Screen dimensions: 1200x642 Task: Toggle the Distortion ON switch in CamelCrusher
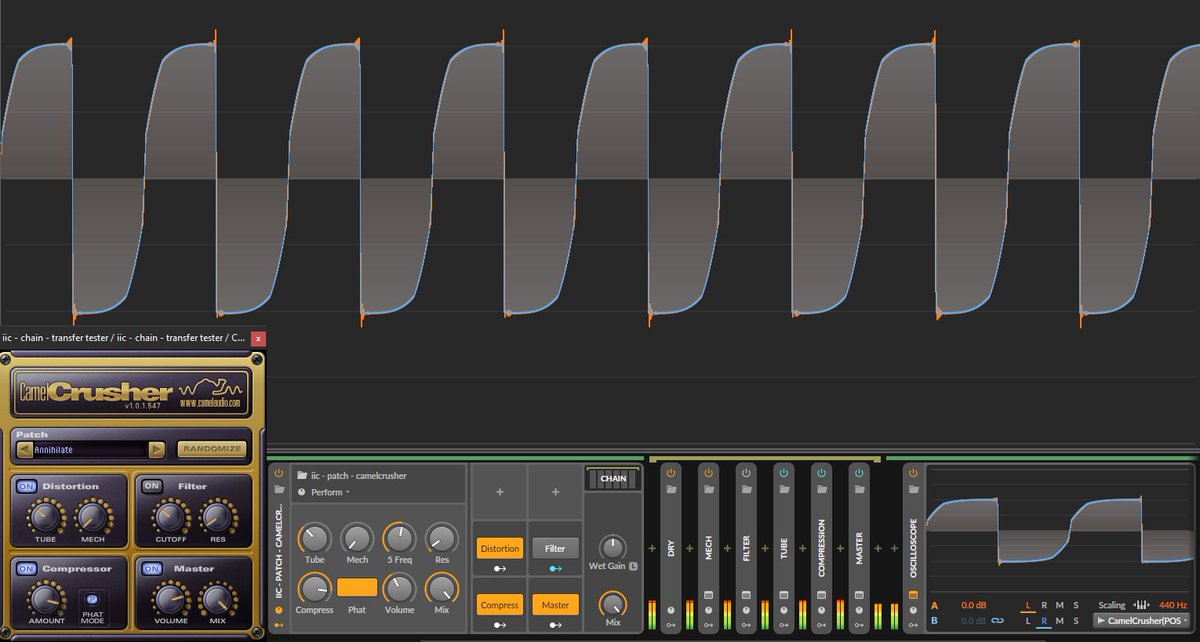point(25,487)
